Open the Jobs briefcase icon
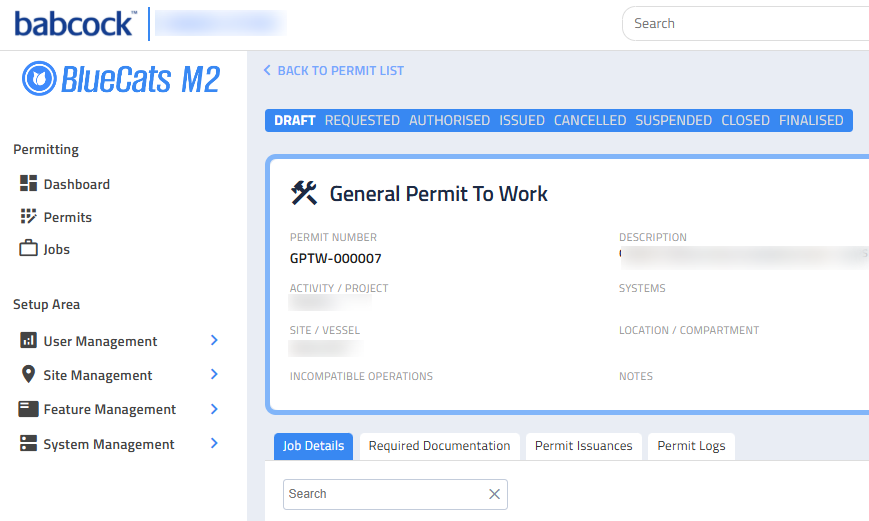This screenshot has width=869, height=521. (x=28, y=248)
